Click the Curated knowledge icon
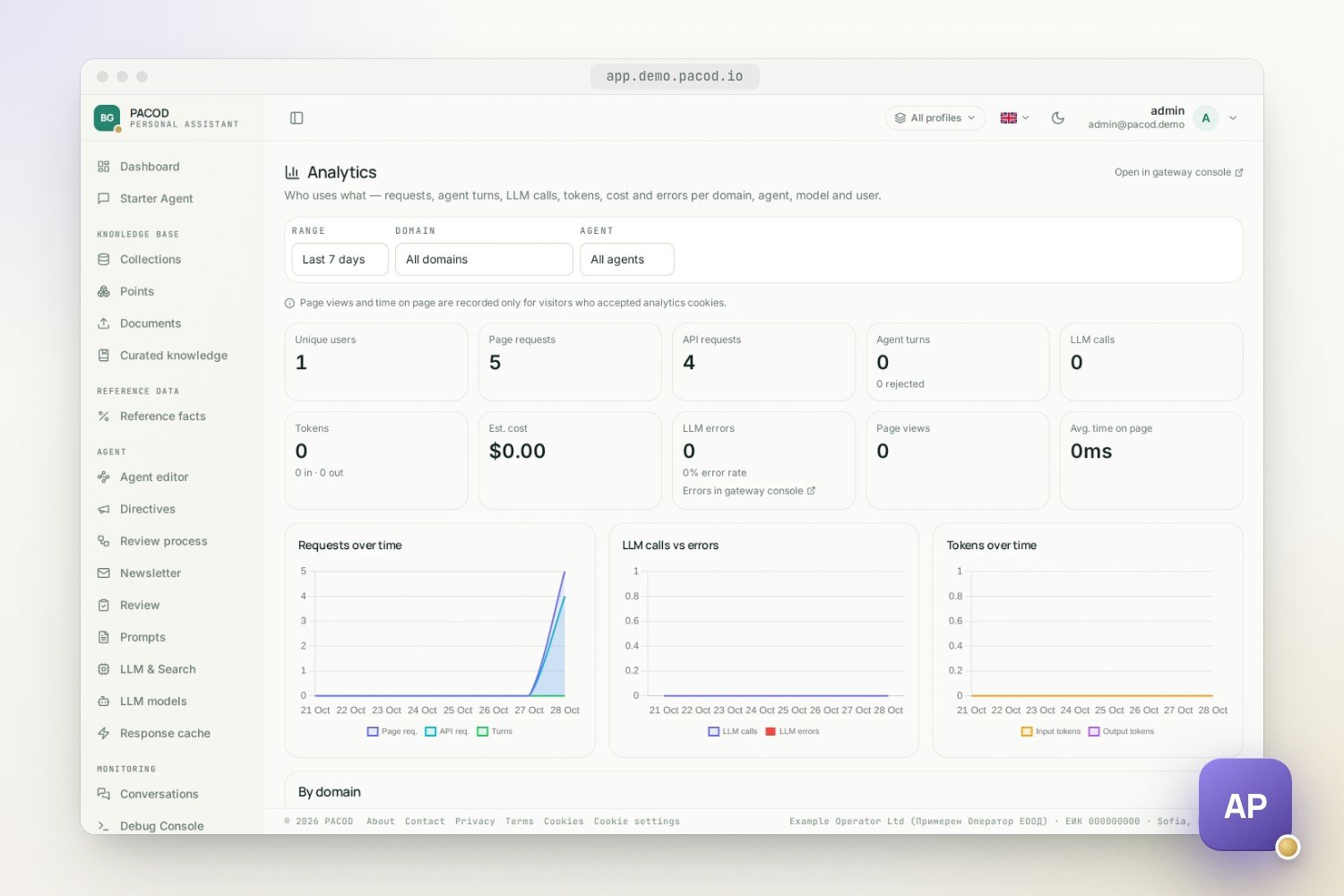 [x=104, y=356]
